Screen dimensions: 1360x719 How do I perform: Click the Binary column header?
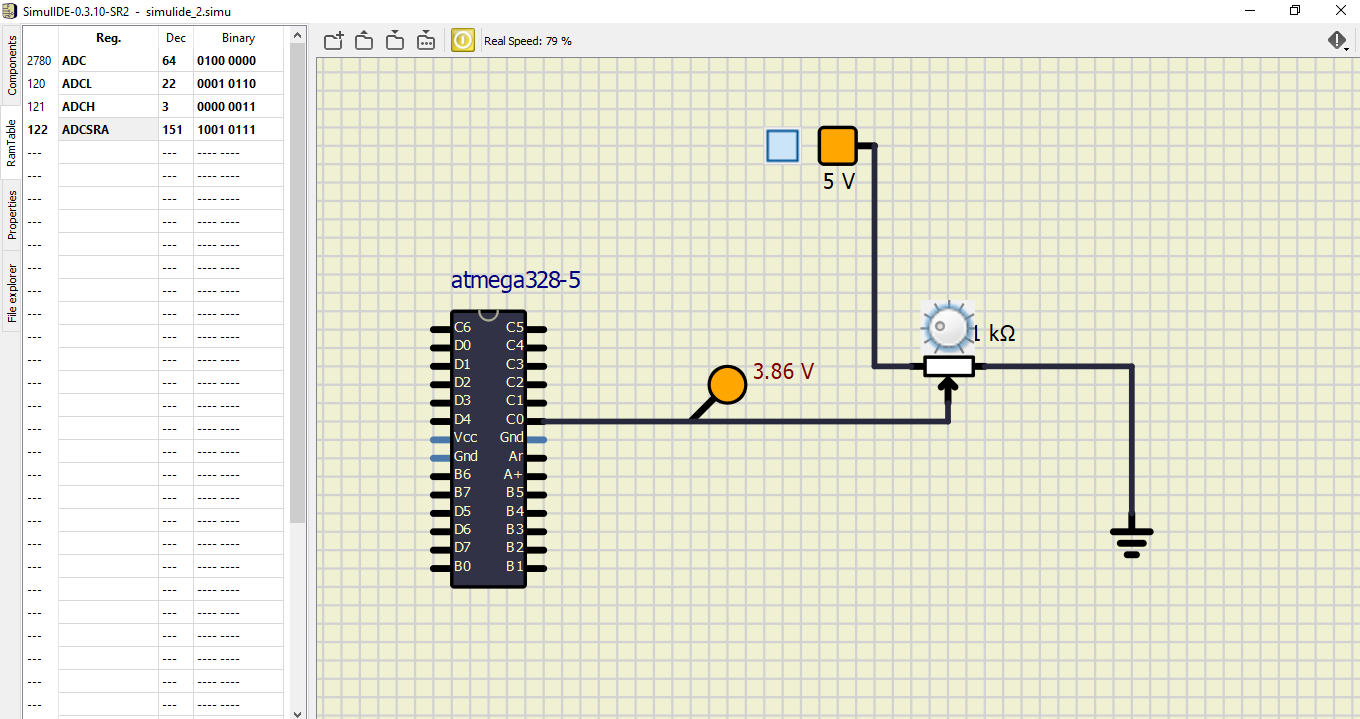point(238,38)
